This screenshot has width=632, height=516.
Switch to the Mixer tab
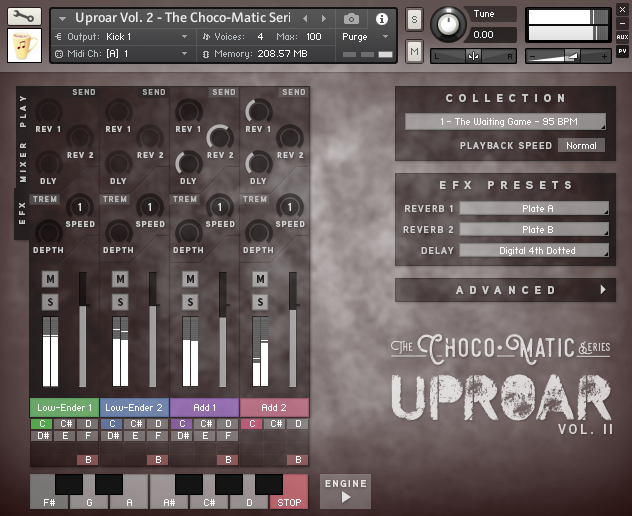23,162
